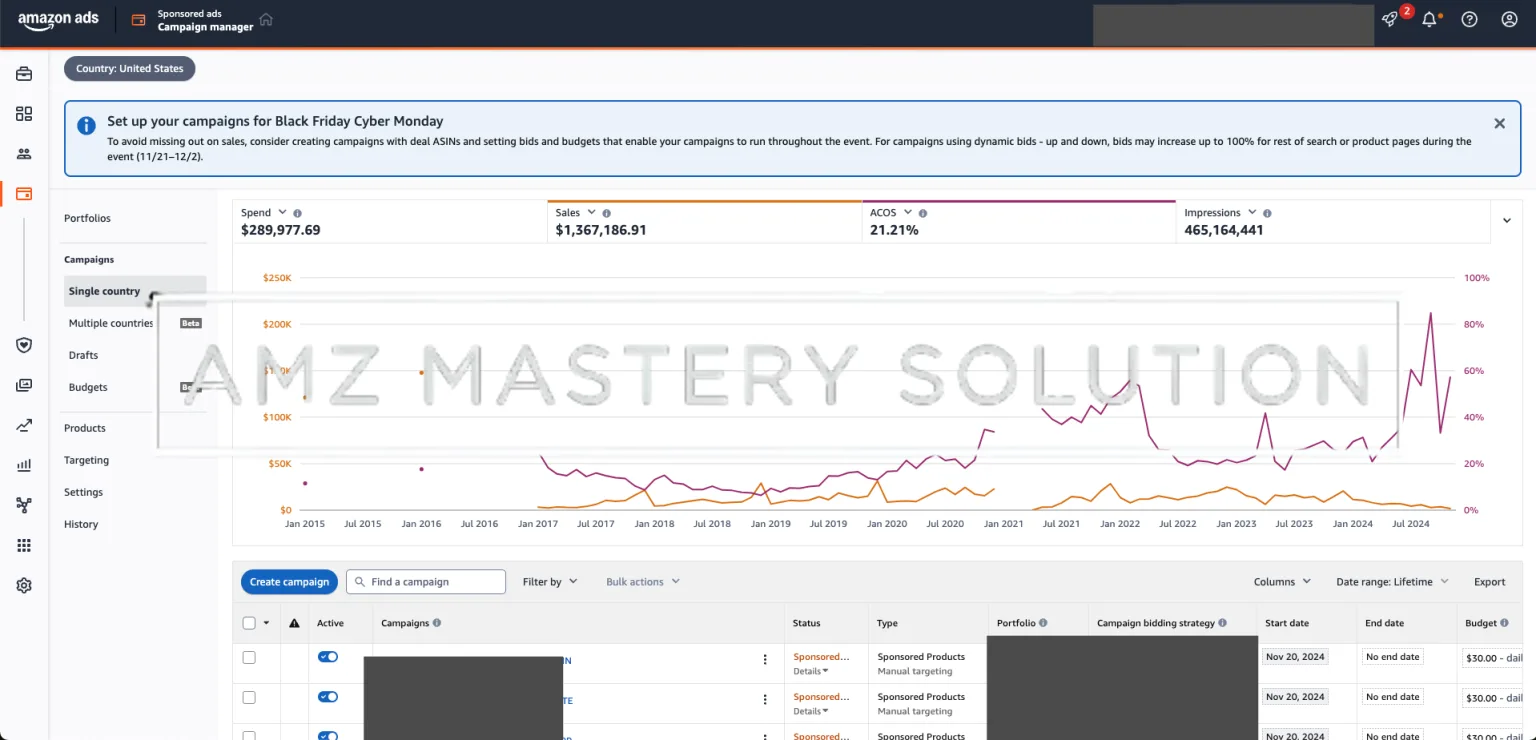Click the Start date column header
The height and width of the screenshot is (740, 1536).
tap(1286, 623)
